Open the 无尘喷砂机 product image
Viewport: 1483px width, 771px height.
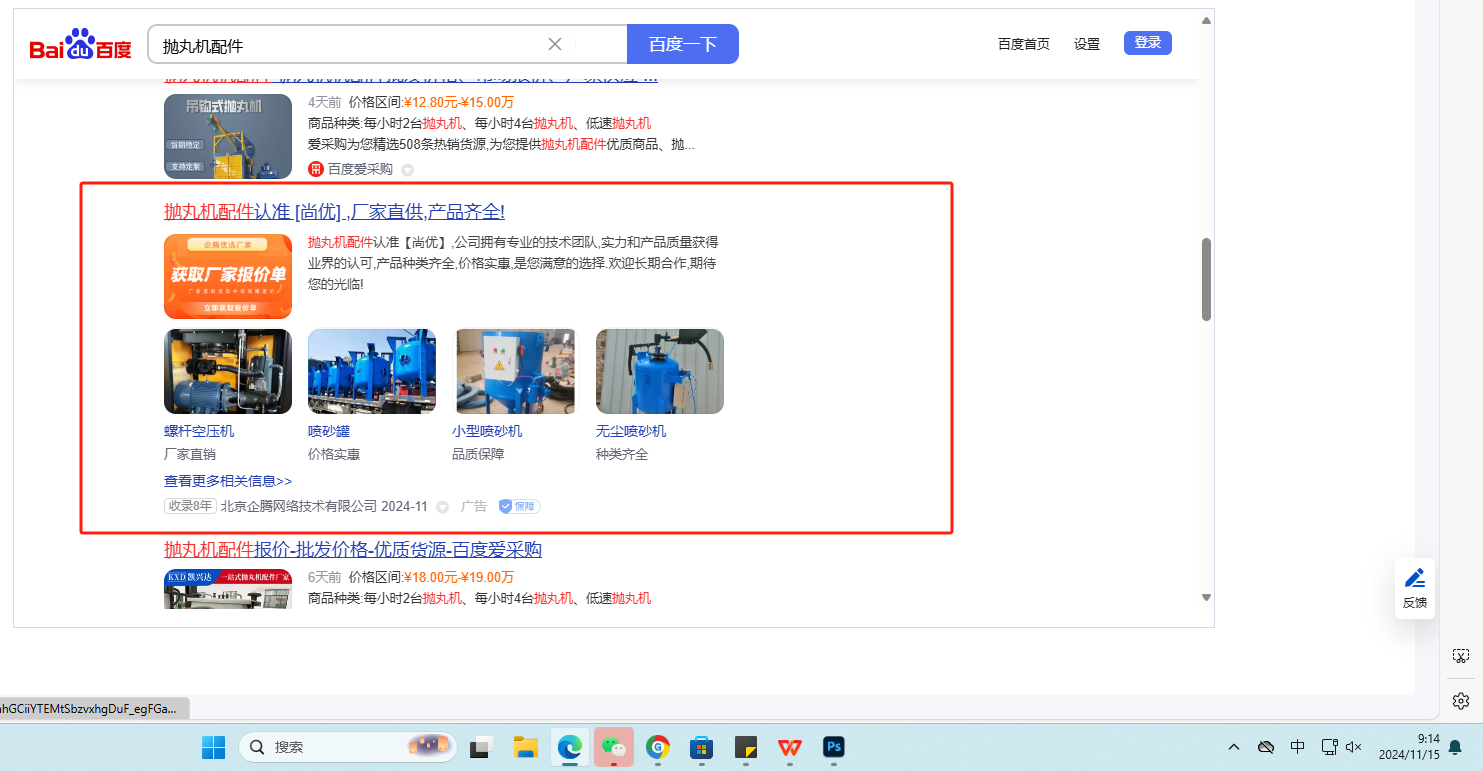click(660, 371)
